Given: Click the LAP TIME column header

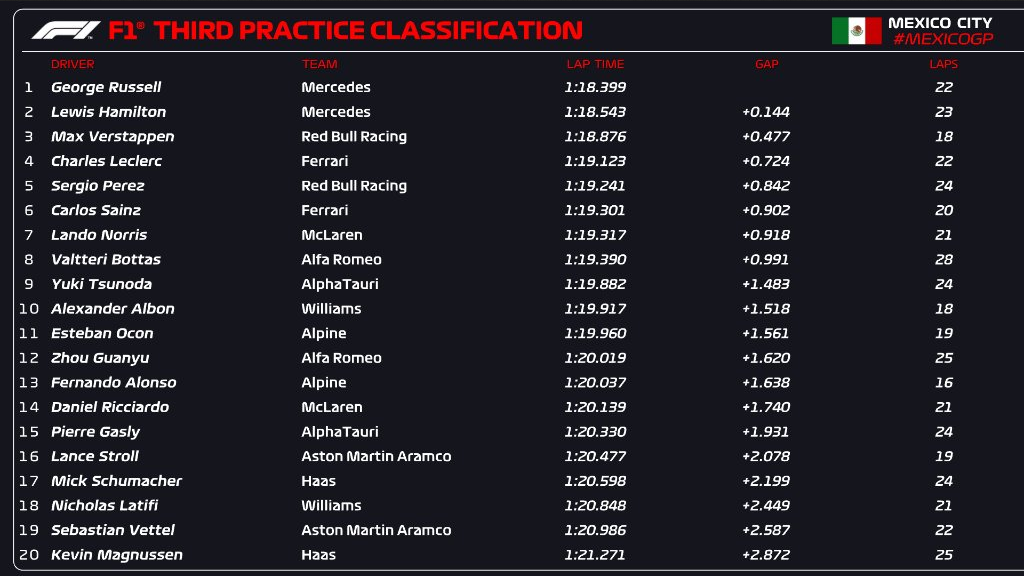Looking at the screenshot, I should [595, 64].
